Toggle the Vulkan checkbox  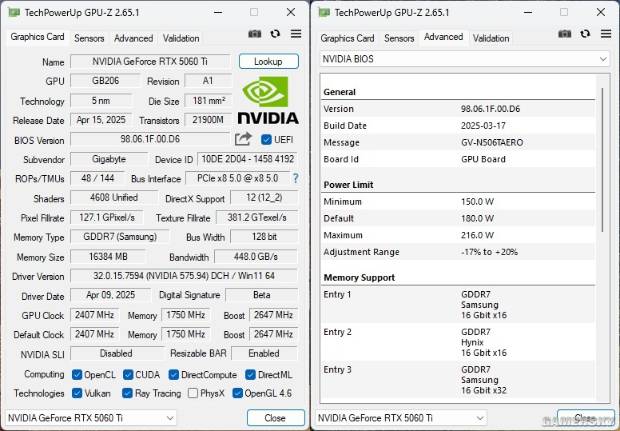pos(77,393)
